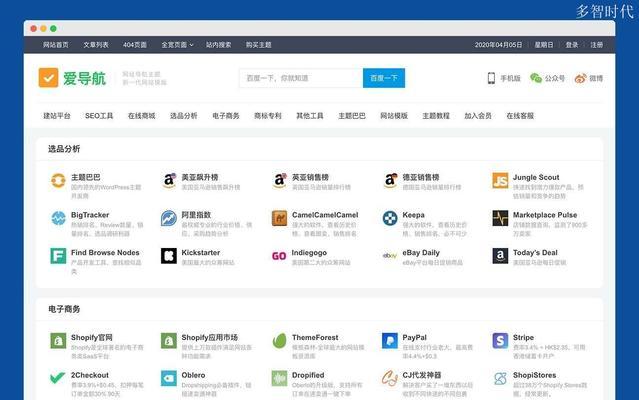
Task: Open the ThemeForest leaf icon
Action: pyautogui.click(x=279, y=341)
